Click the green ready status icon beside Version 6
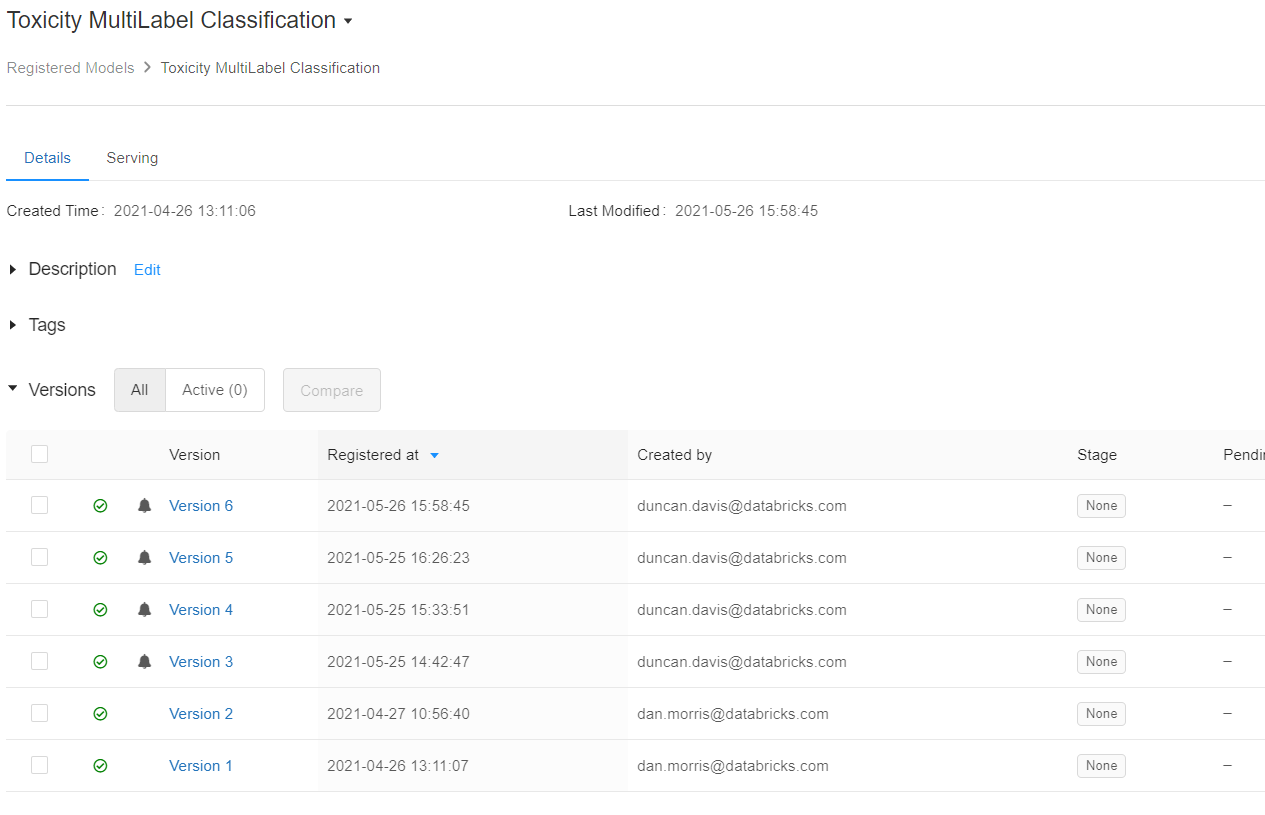 100,505
